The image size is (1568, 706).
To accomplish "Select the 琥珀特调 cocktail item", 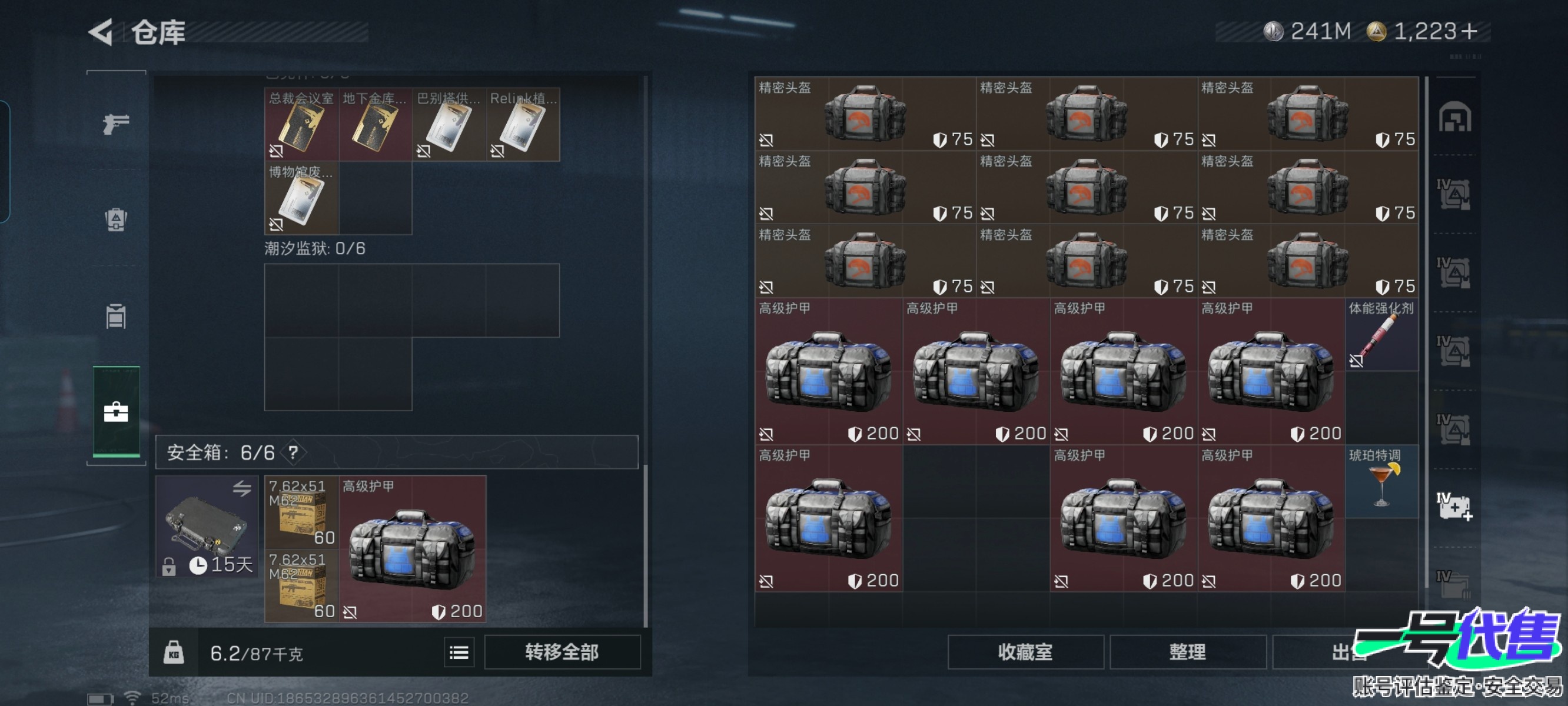I will coord(1382,482).
